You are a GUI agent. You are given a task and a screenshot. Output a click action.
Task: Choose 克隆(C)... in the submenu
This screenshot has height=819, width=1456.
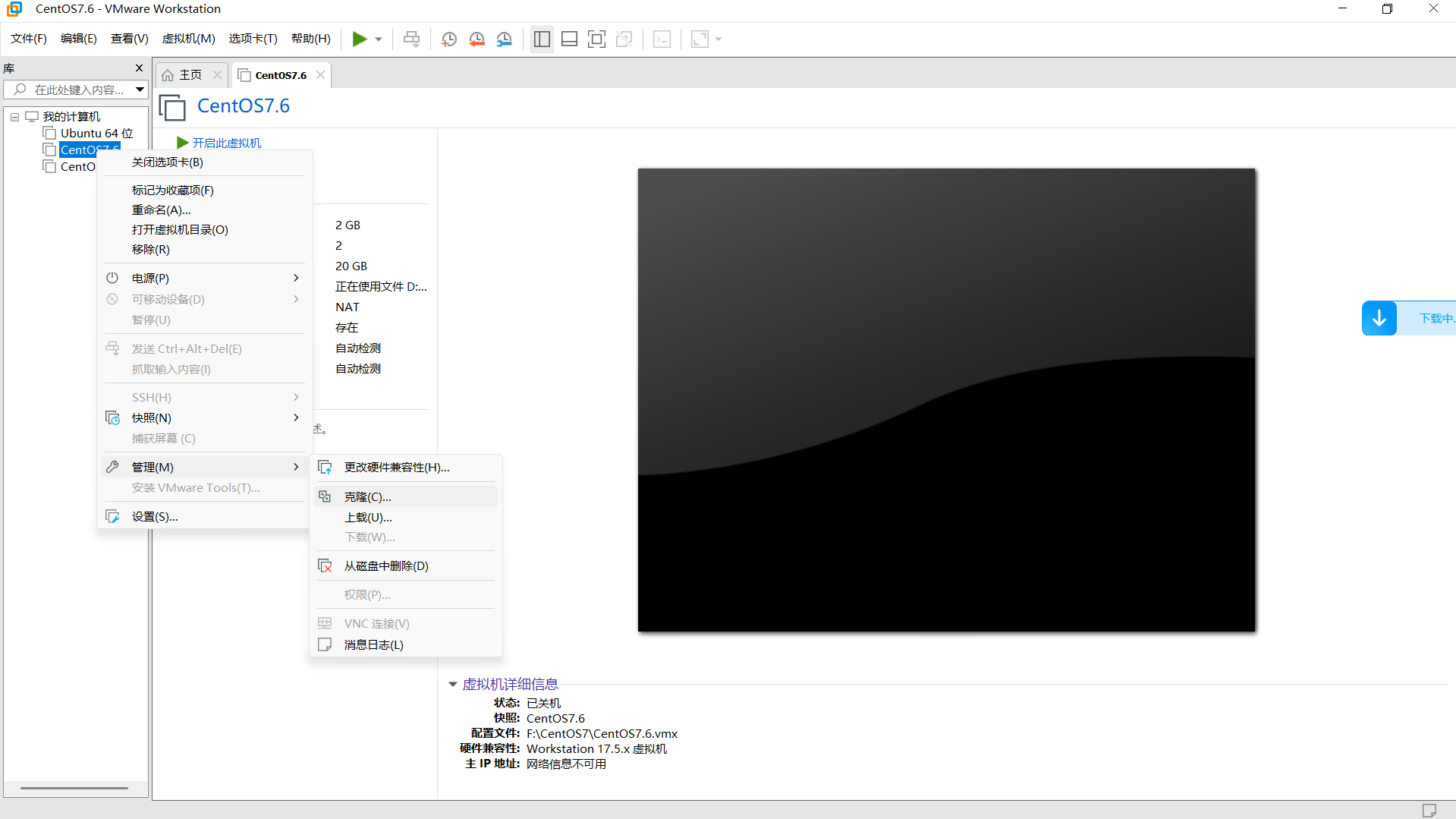pyautogui.click(x=406, y=497)
